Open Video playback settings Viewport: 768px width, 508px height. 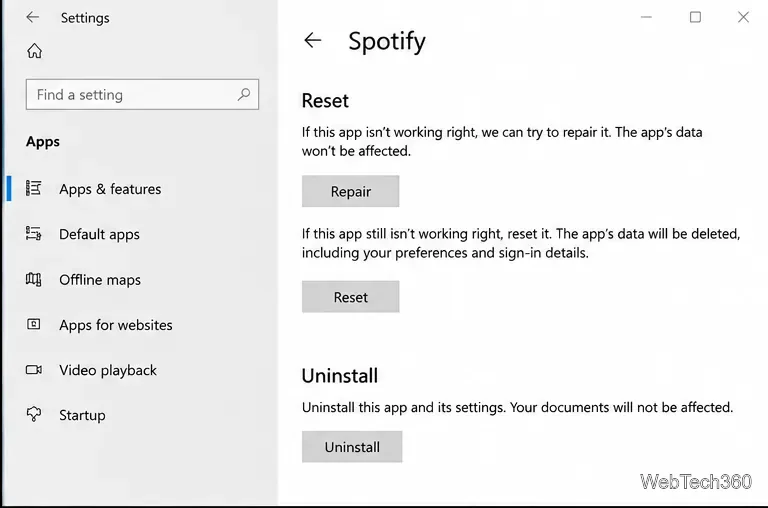[x=108, y=370]
